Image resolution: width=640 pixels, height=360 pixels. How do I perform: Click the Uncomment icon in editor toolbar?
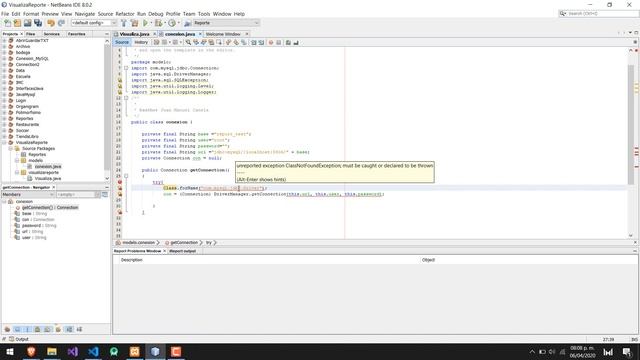pos(296,42)
